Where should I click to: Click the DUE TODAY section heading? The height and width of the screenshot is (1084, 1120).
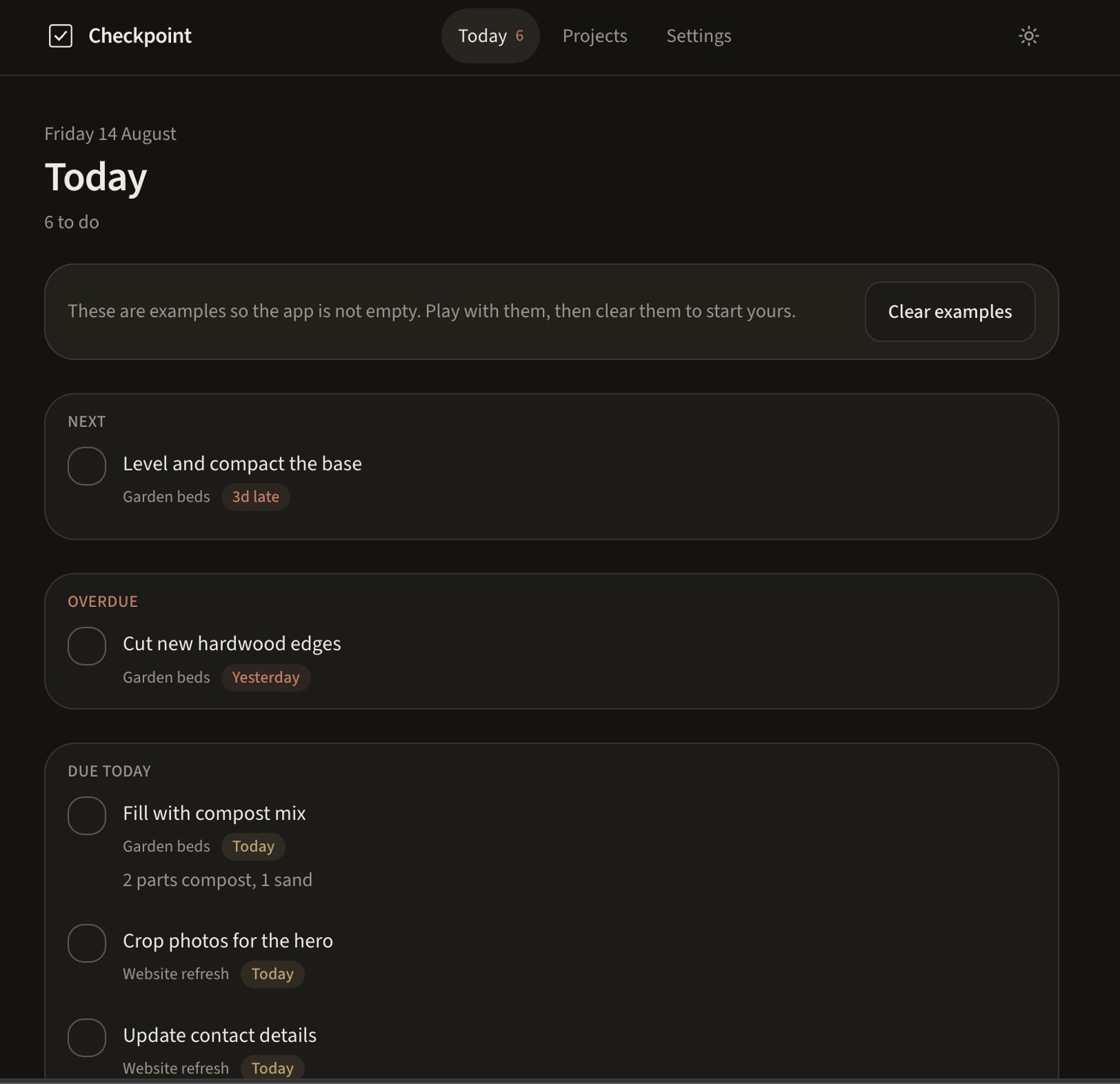(x=109, y=771)
